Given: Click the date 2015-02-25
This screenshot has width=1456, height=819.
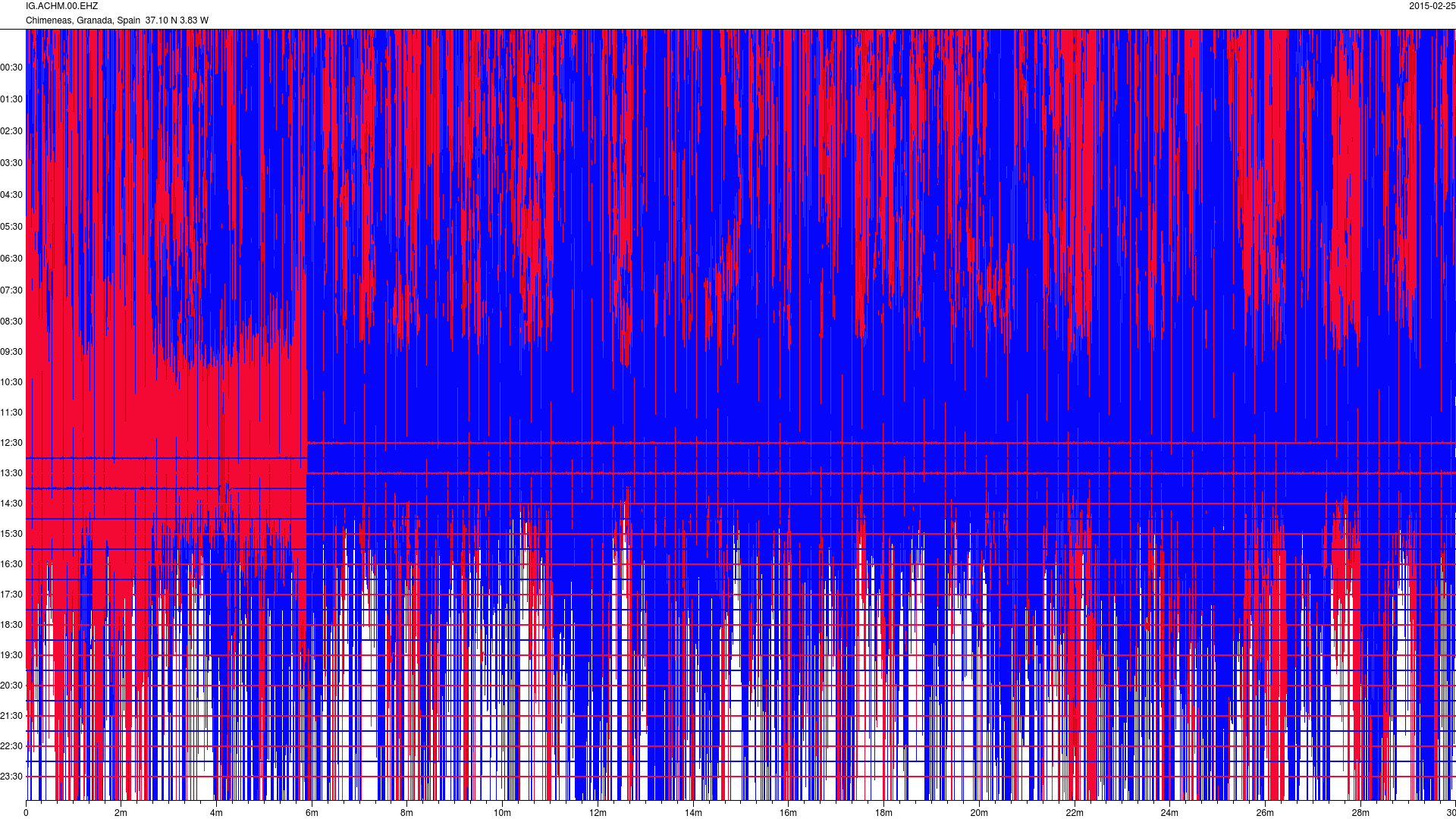Looking at the screenshot, I should point(1432,6).
